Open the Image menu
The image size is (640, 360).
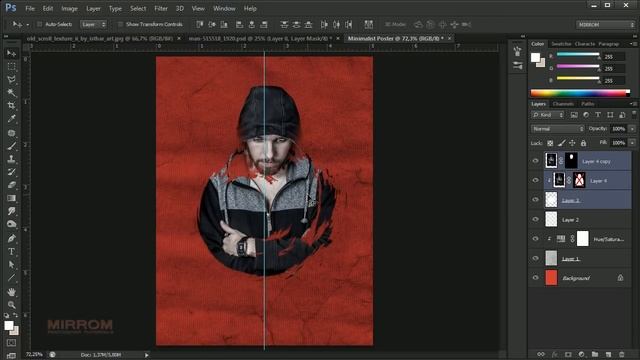click(69, 8)
